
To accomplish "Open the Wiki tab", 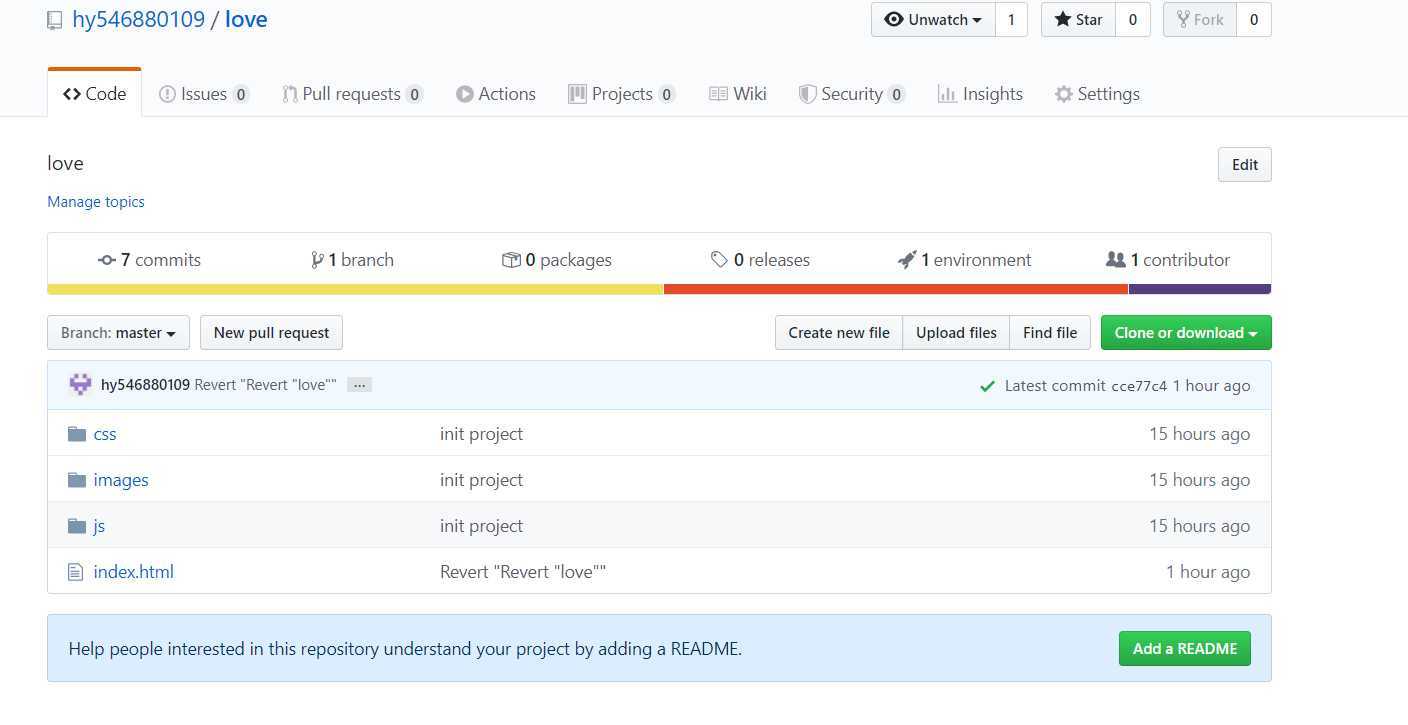I will coord(738,94).
